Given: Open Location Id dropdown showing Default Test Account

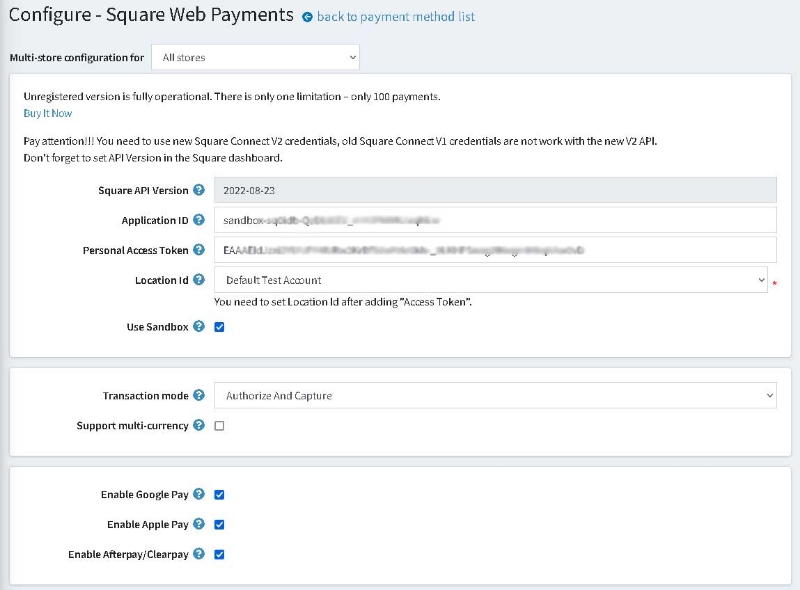Looking at the screenshot, I should pos(491,280).
